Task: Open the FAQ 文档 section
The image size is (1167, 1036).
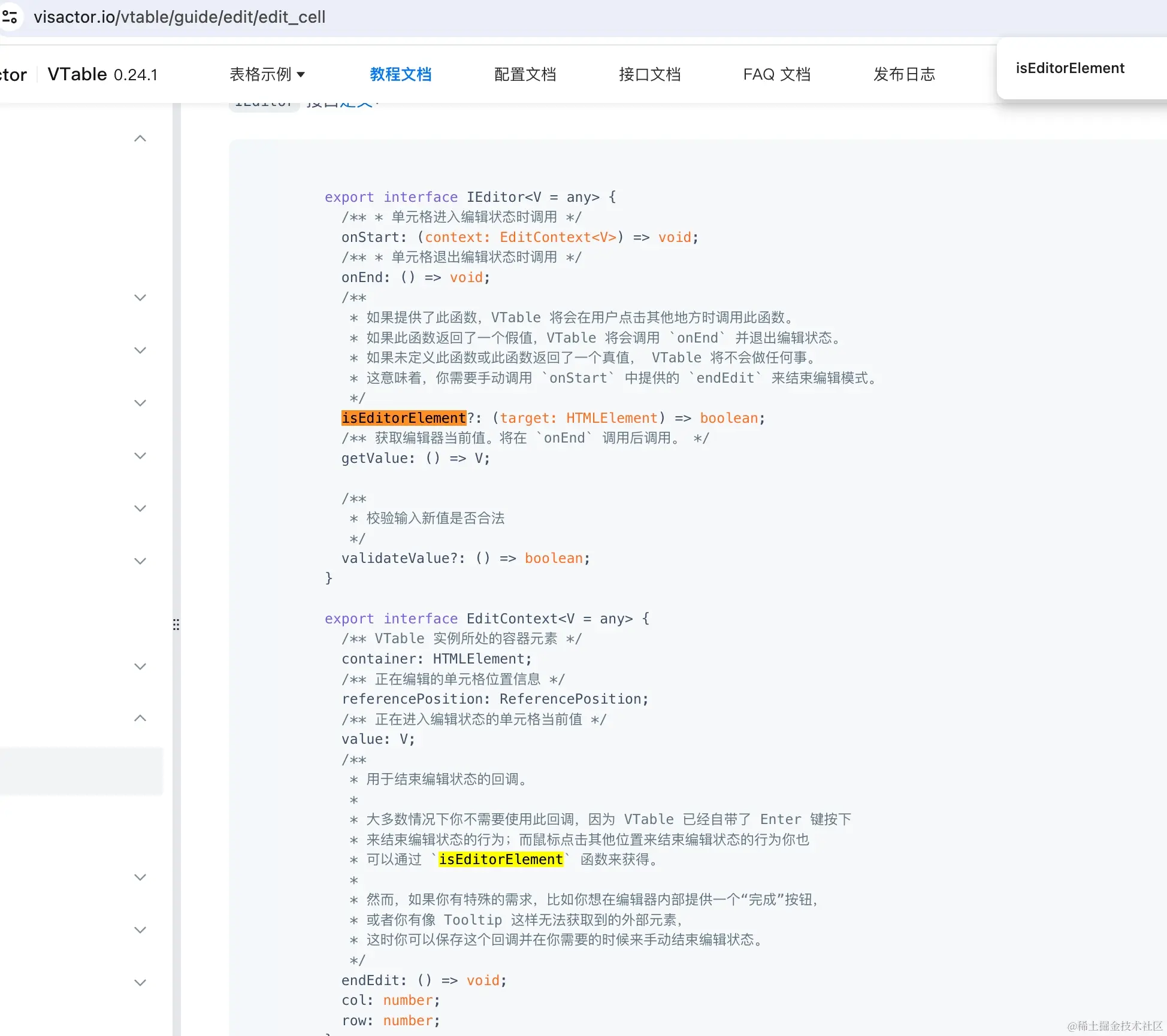Action: click(776, 74)
